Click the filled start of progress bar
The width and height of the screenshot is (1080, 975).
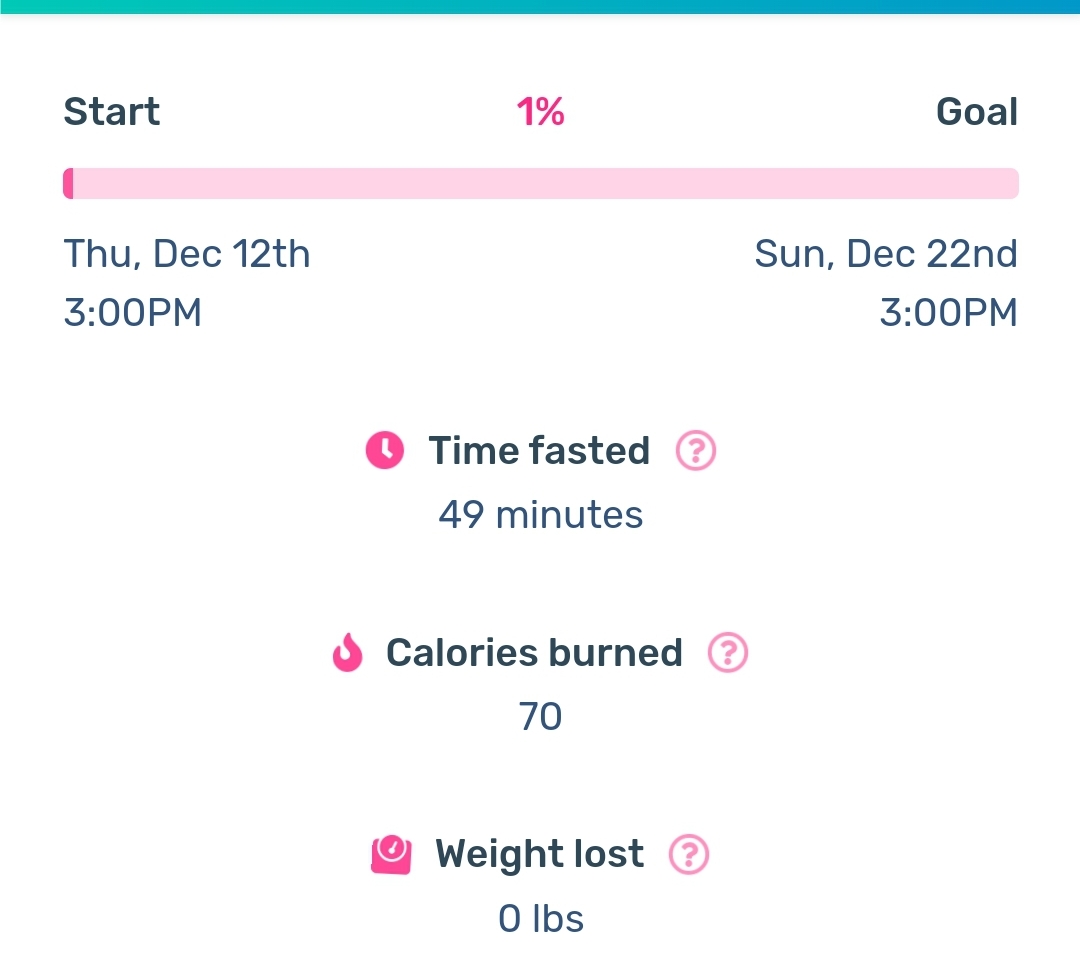click(68, 183)
